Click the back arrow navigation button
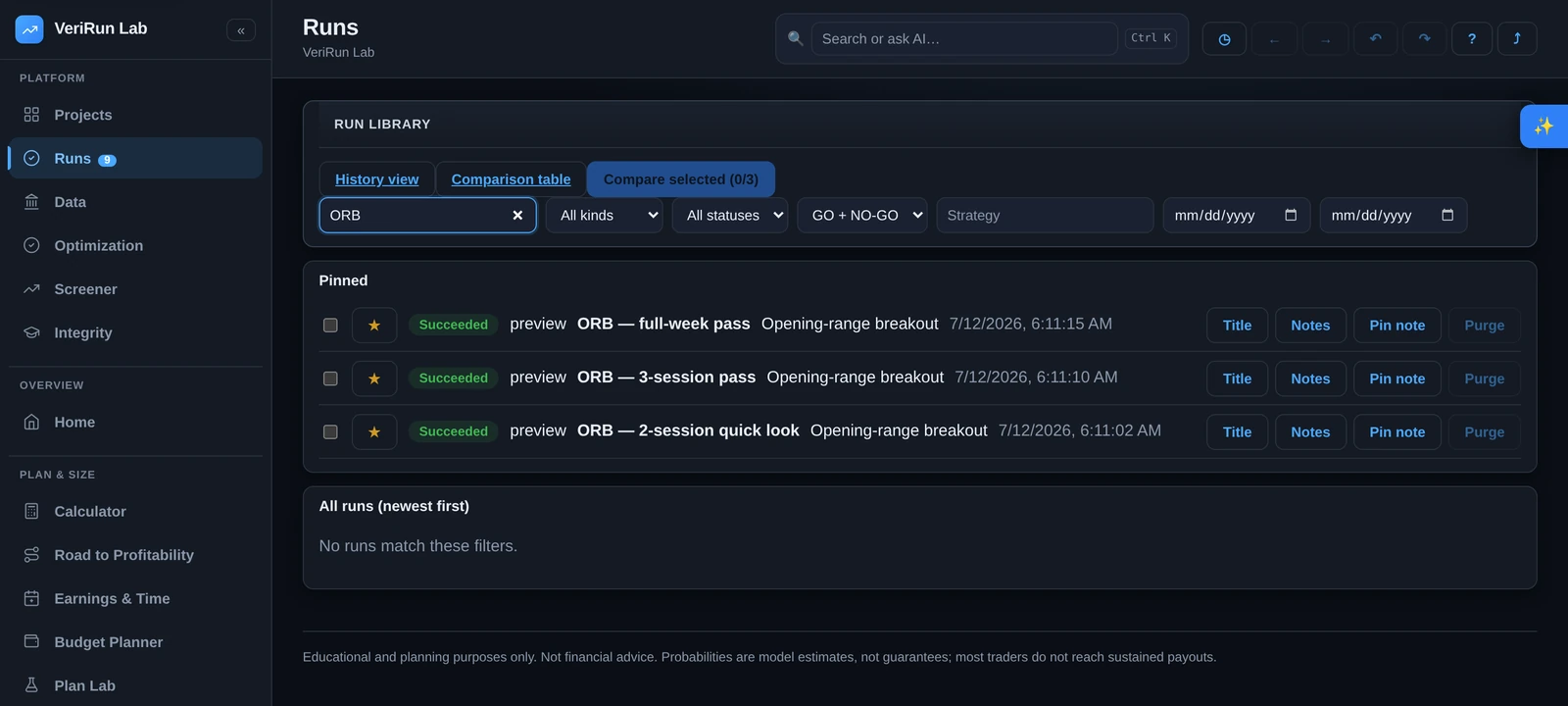 click(1274, 38)
